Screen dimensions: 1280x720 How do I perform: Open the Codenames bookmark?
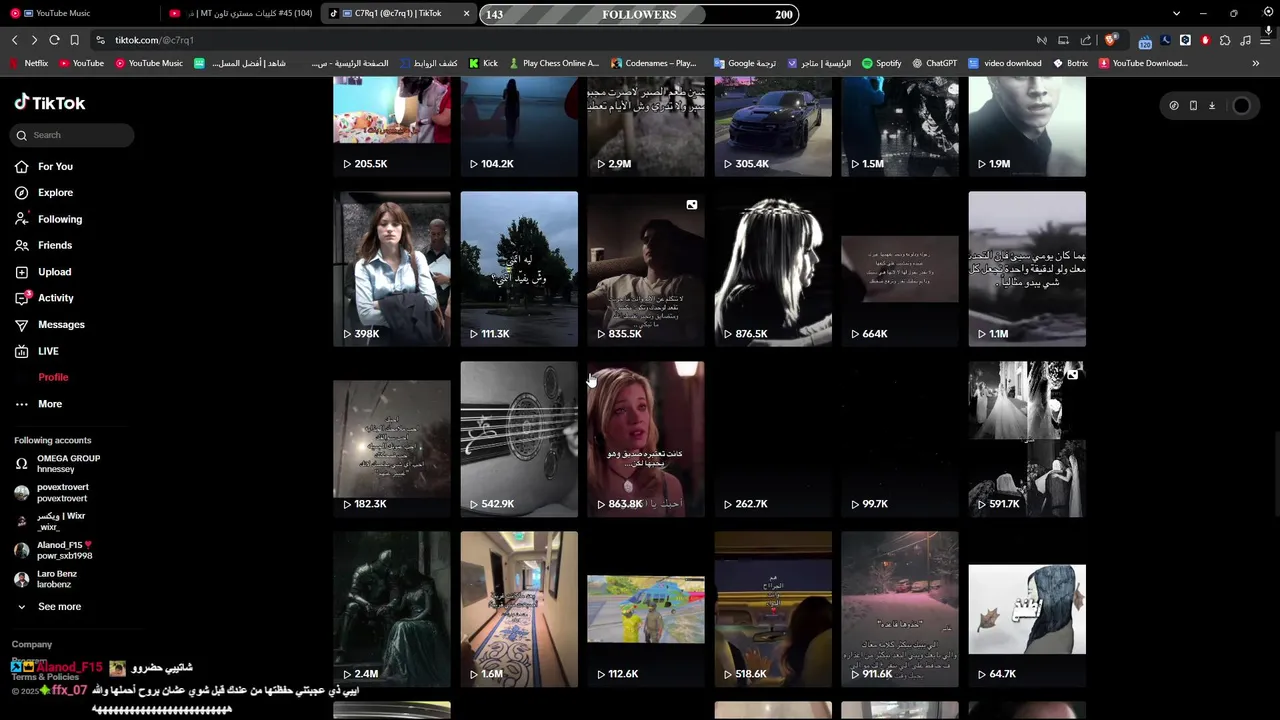(654, 63)
